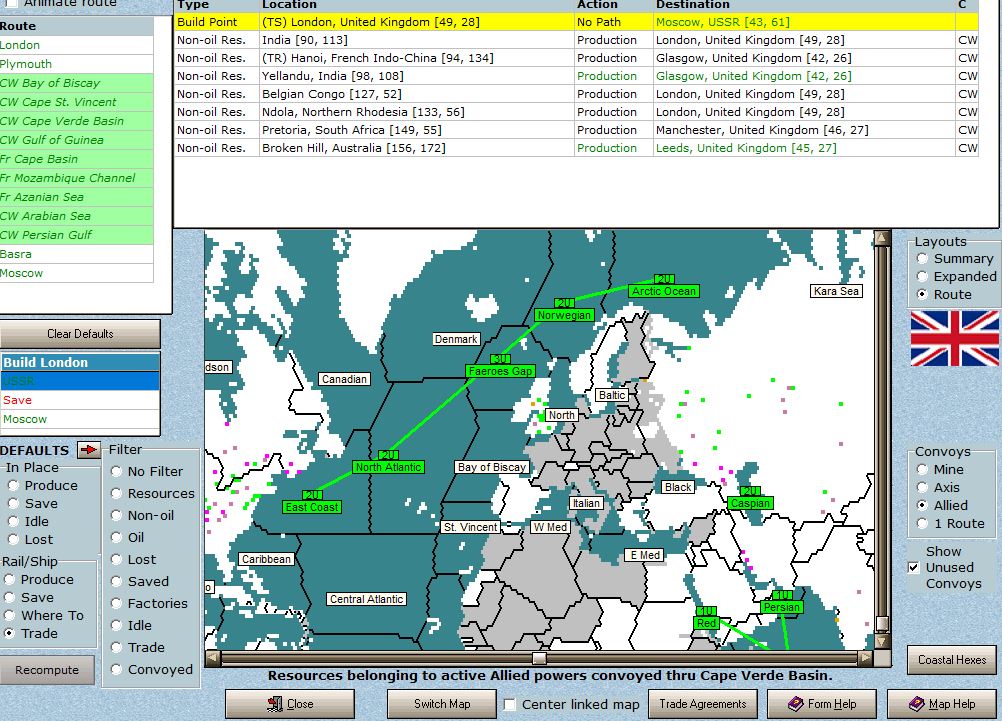Click the Recompute button

47,670
